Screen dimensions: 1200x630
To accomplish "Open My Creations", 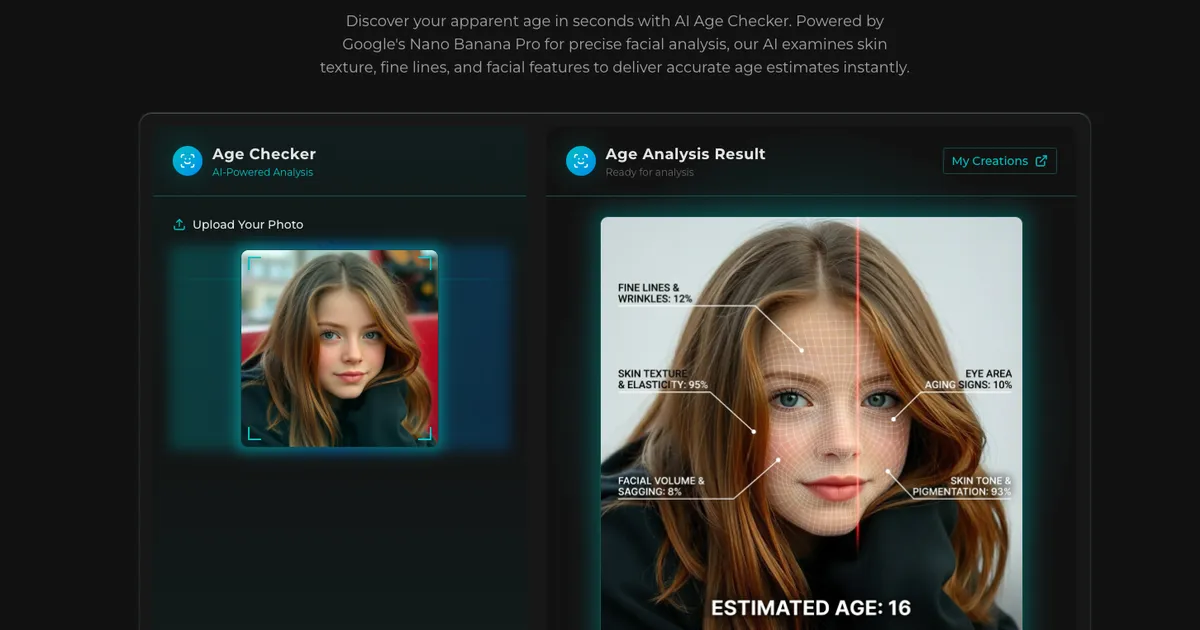I will coord(999,160).
